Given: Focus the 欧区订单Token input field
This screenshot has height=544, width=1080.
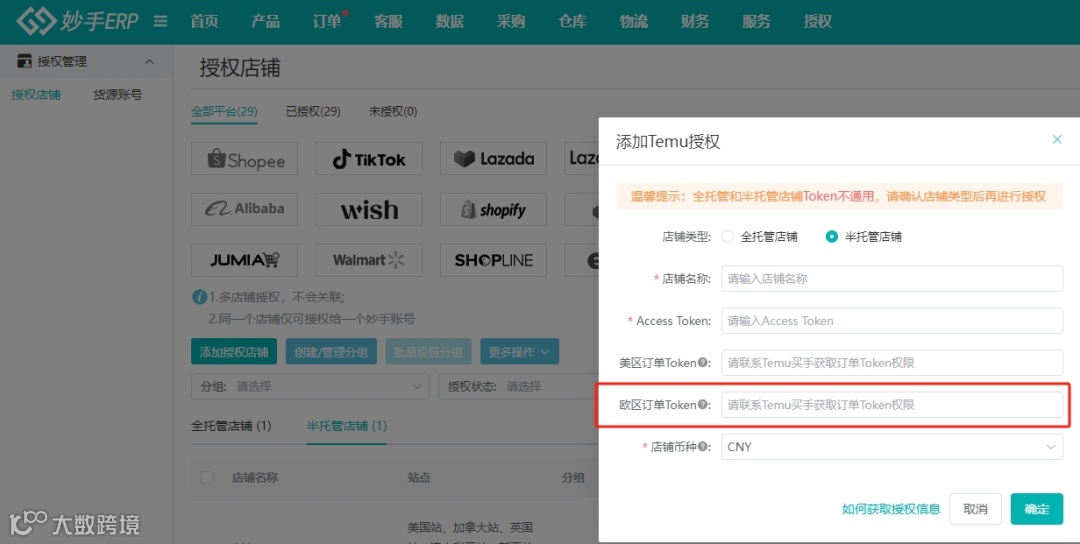Looking at the screenshot, I should pyautogui.click(x=892, y=405).
